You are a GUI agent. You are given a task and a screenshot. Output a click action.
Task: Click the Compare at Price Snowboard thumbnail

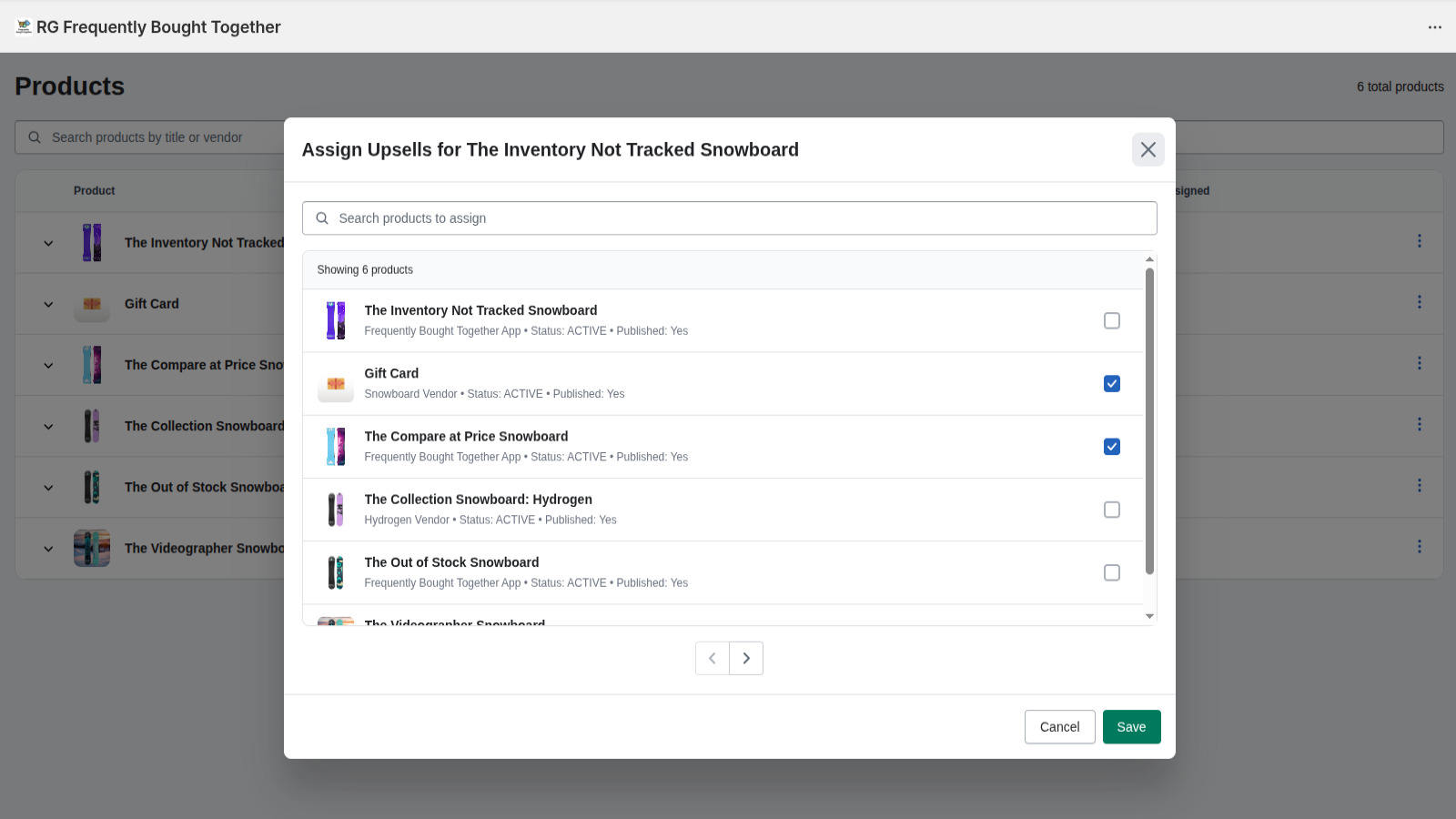point(336,446)
